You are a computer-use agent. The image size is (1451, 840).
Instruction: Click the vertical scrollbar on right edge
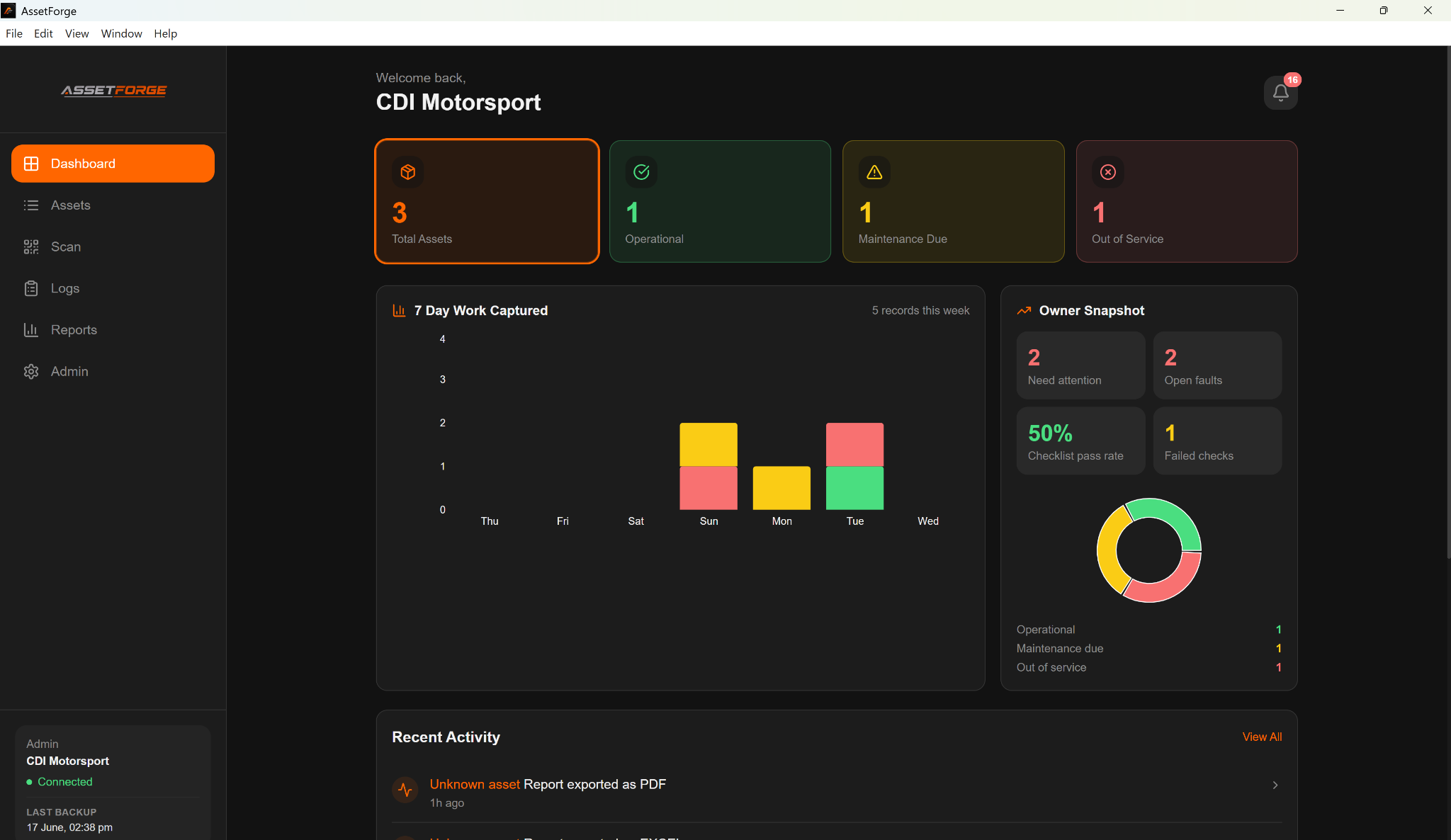1448,302
